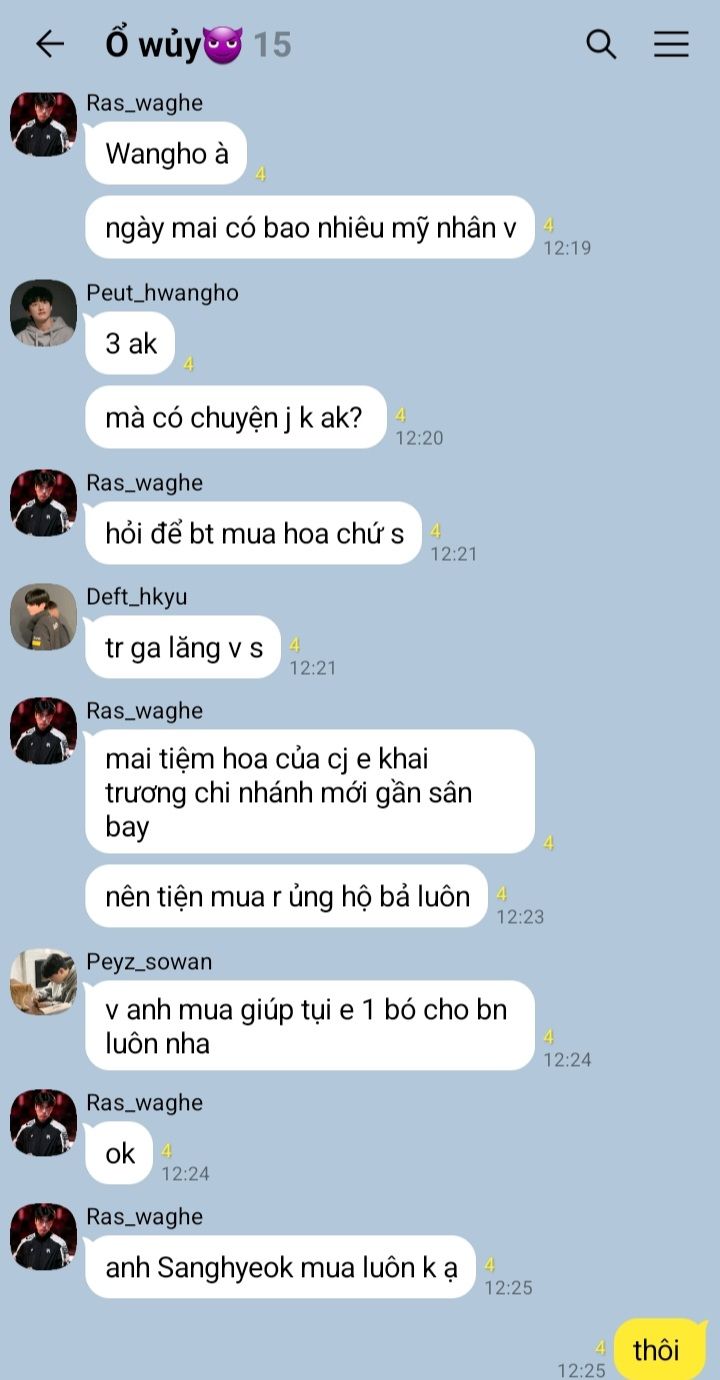The height and width of the screenshot is (1380, 720).
Task: Select the Peyz_sowan "1 bó cho bn" message
Action: point(310,1026)
